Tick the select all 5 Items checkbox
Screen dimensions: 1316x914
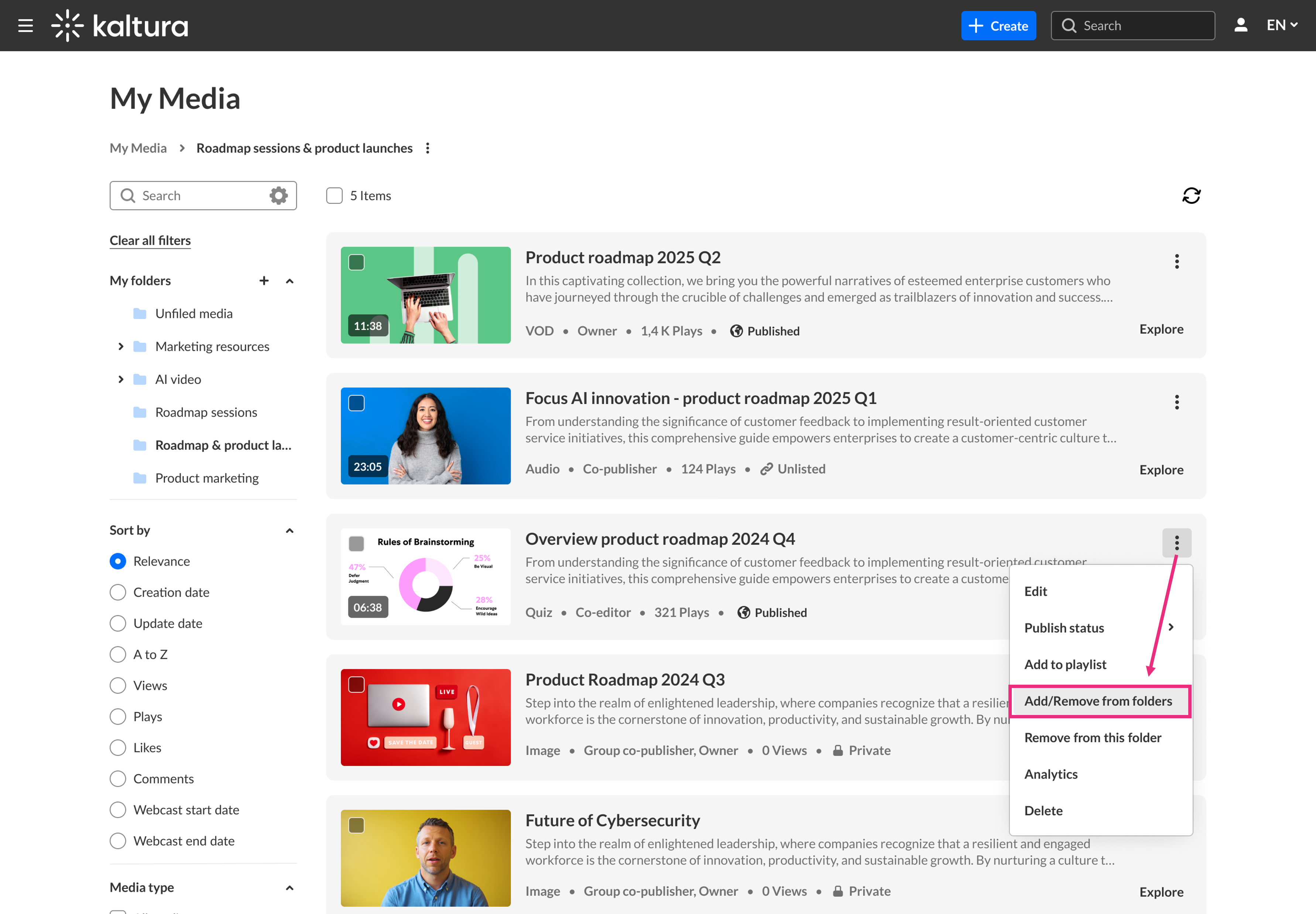point(335,196)
